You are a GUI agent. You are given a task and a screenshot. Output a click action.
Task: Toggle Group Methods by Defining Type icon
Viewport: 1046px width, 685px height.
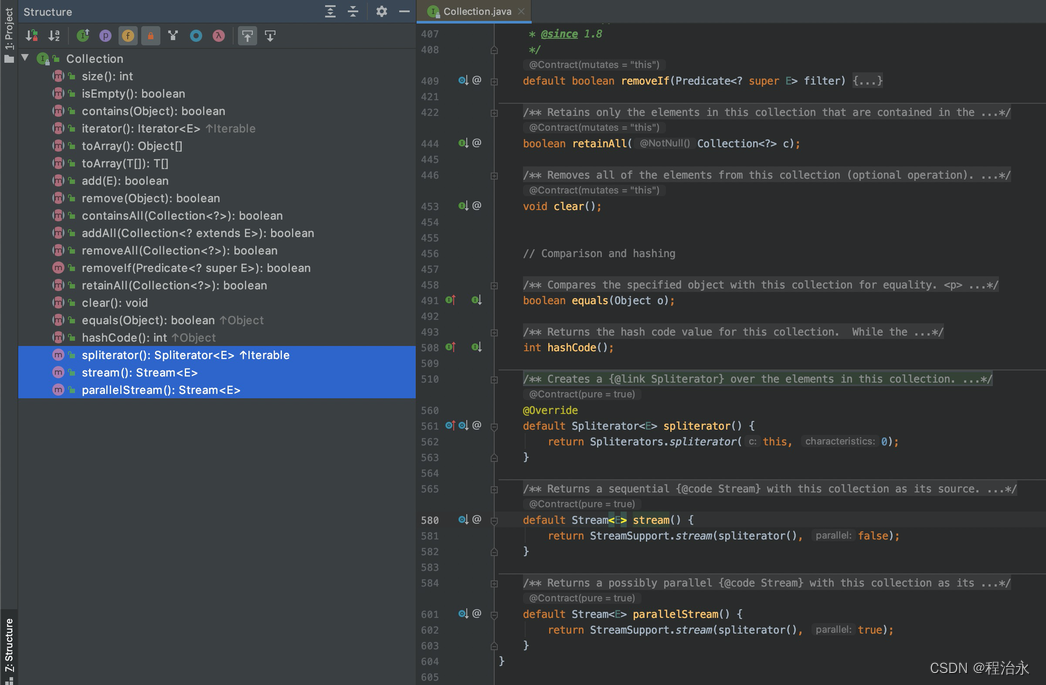tap(173, 36)
